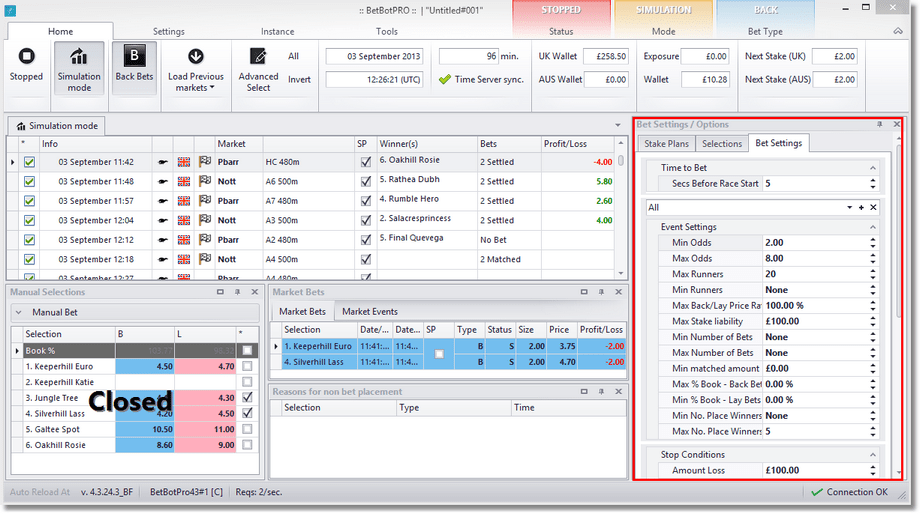Uncheck the Jungle Tree selection checkbox

(x=247, y=397)
